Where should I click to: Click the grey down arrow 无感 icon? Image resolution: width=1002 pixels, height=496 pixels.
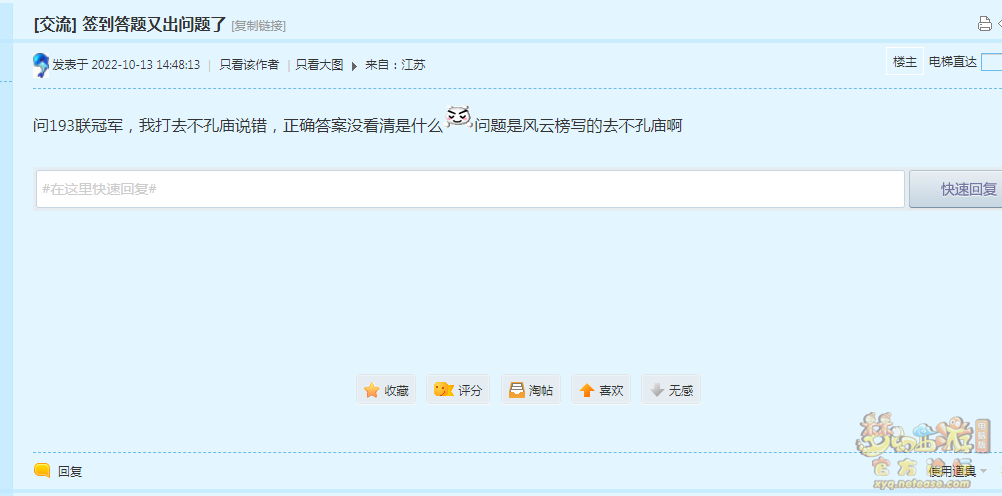657,390
